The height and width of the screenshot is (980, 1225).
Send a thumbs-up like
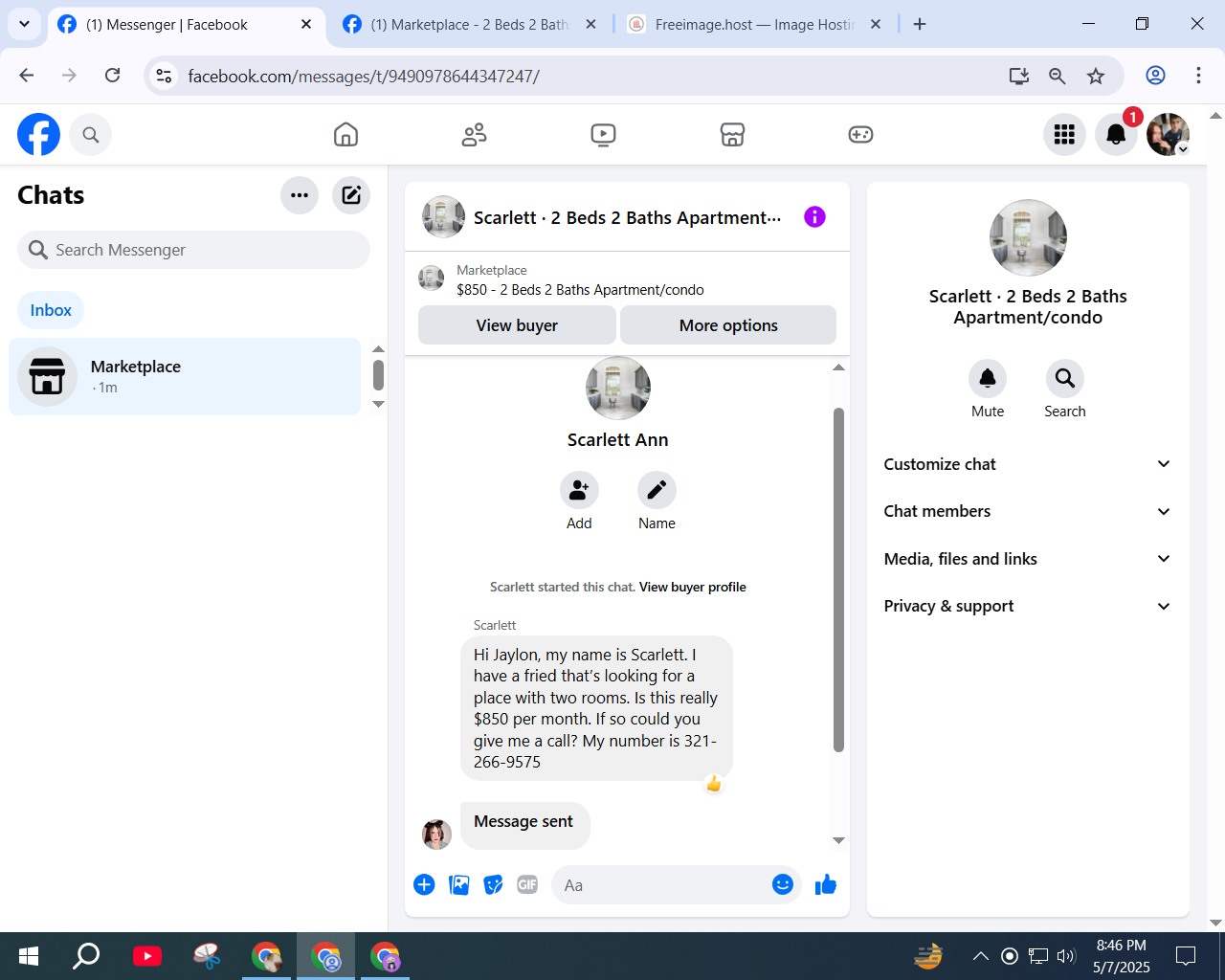pos(826,885)
